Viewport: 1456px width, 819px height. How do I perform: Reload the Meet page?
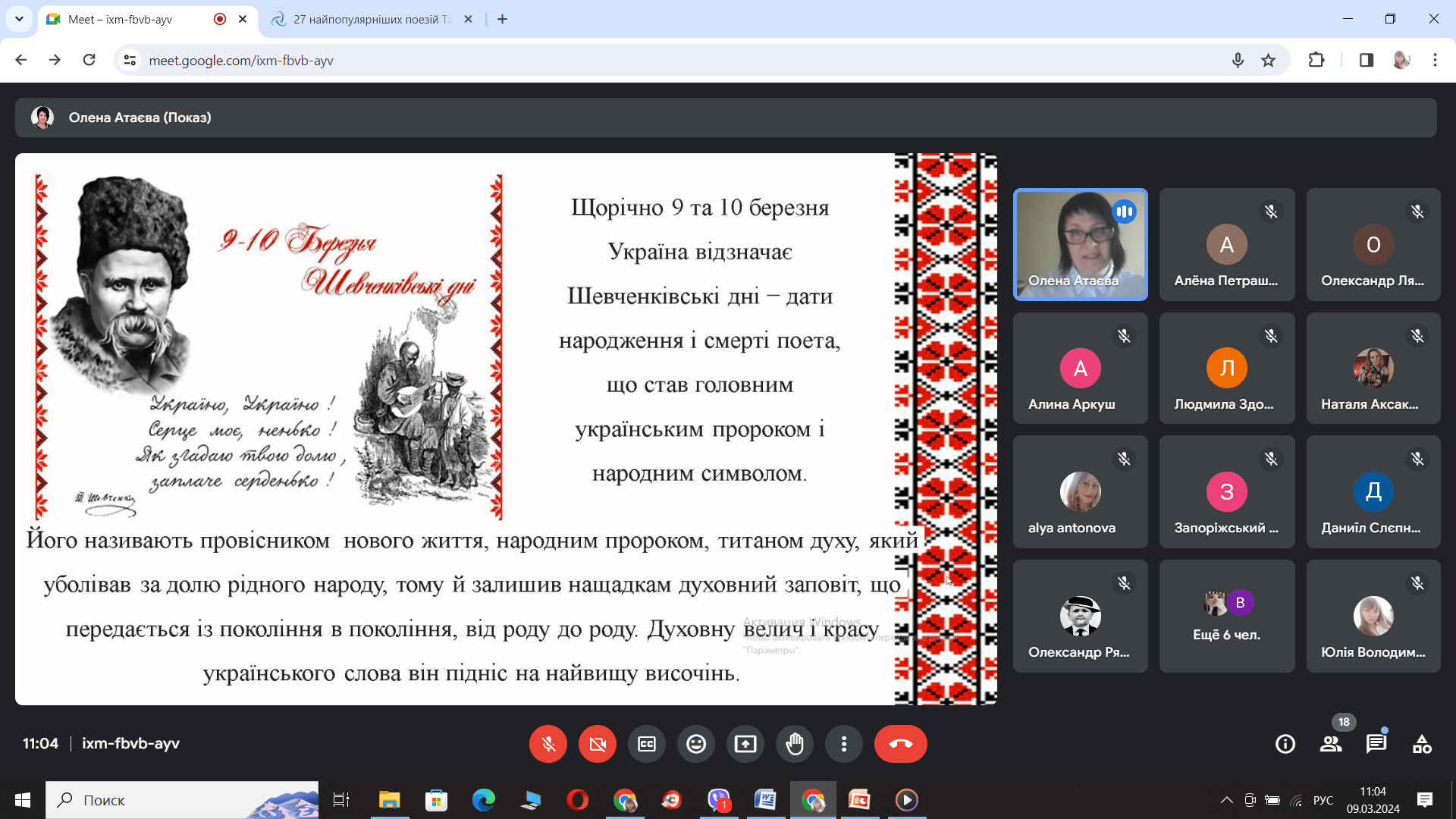coord(89,60)
